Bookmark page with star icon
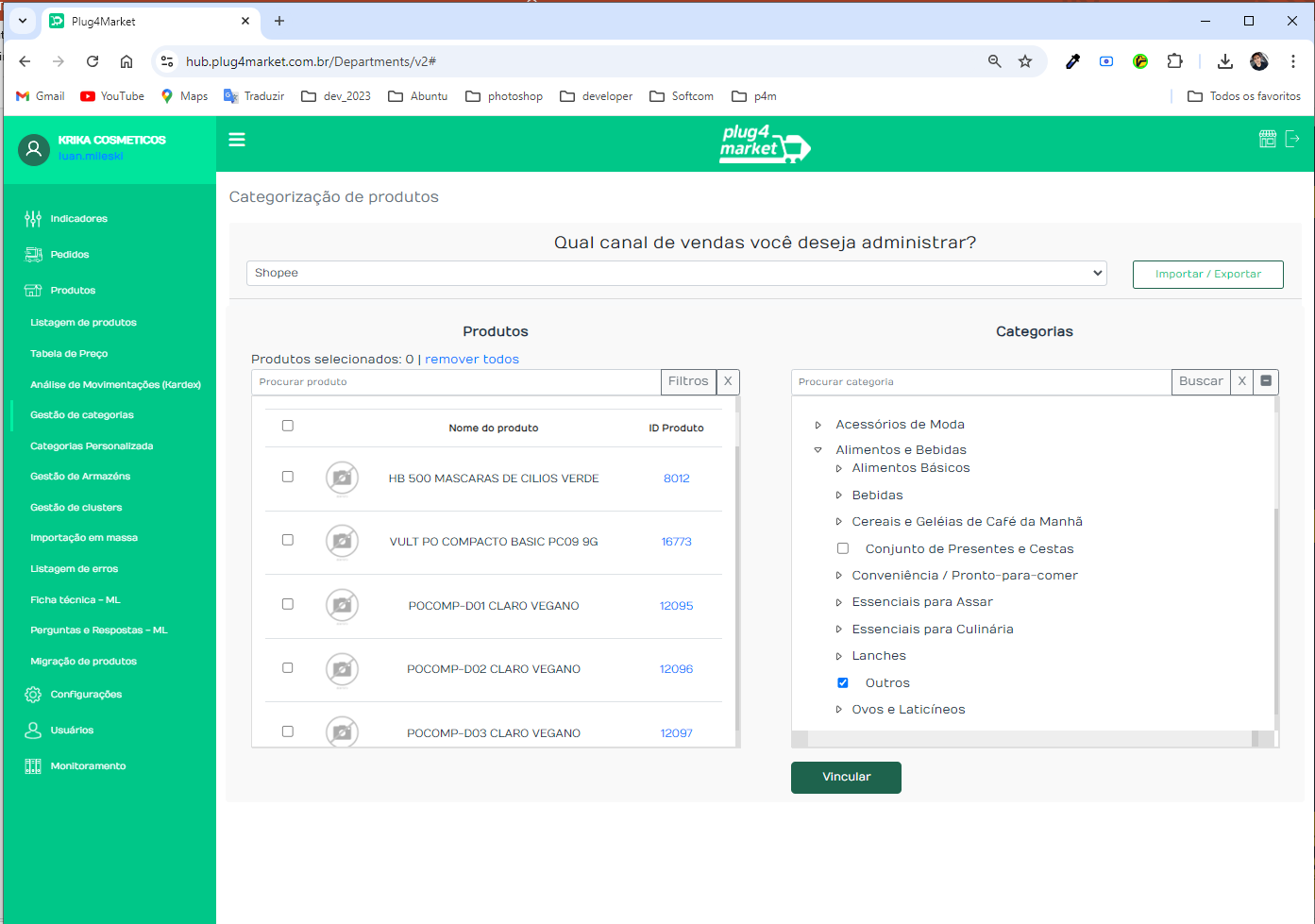The width and height of the screenshot is (1315, 924). coord(1025,61)
